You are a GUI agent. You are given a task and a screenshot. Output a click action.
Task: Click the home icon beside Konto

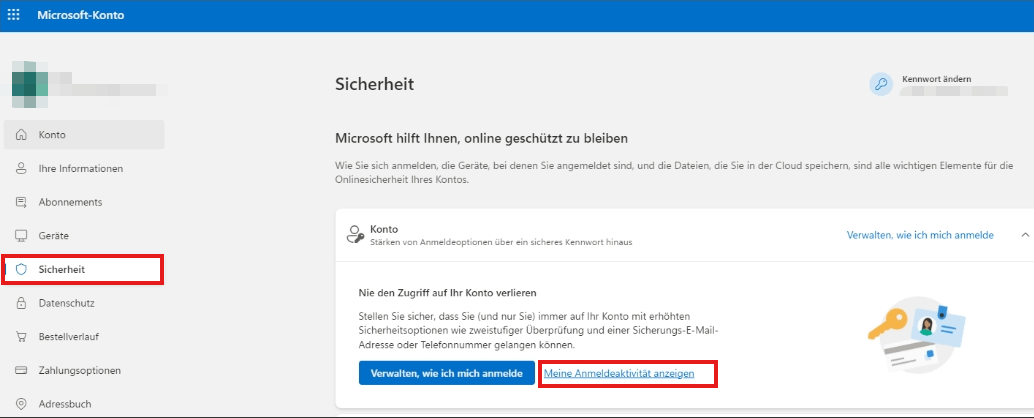coord(21,134)
